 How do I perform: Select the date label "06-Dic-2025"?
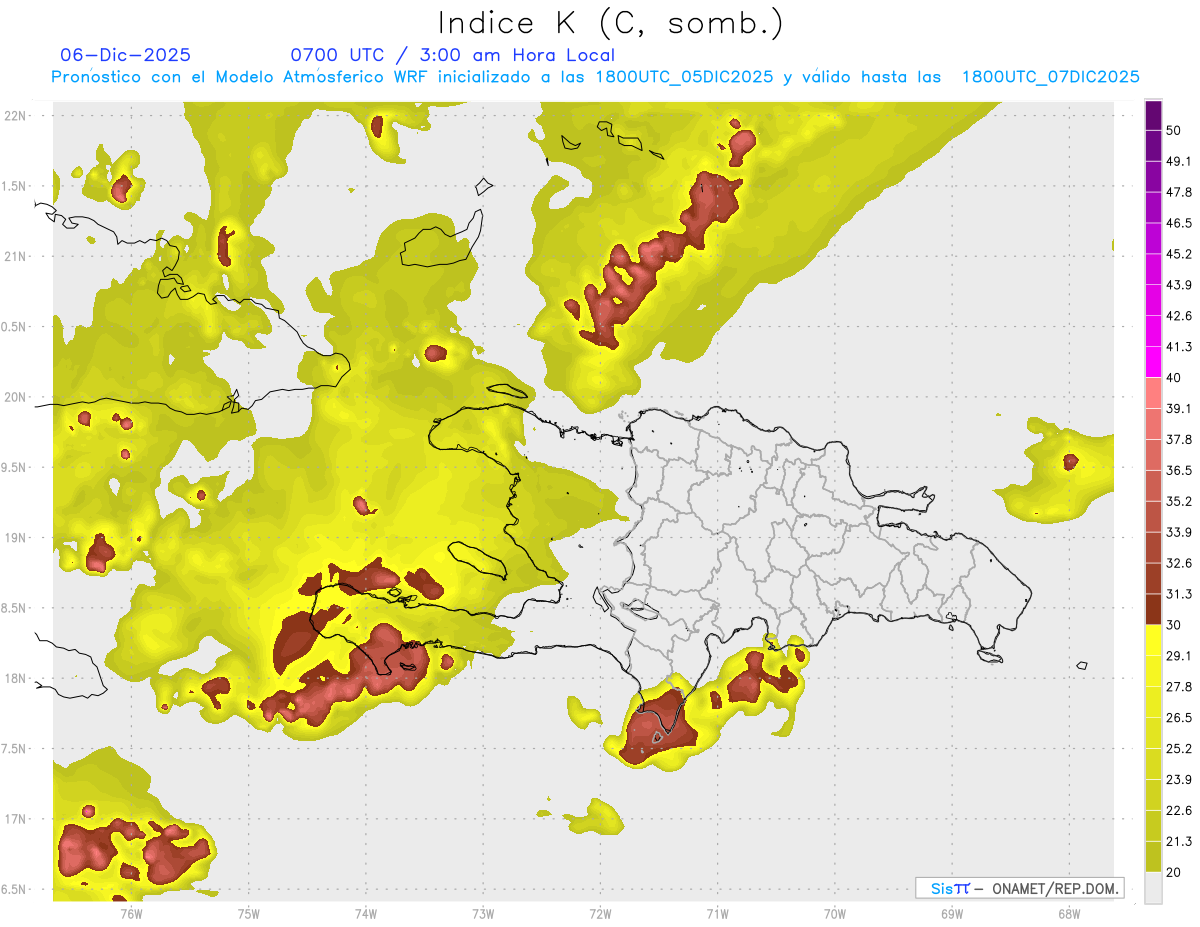(125, 55)
